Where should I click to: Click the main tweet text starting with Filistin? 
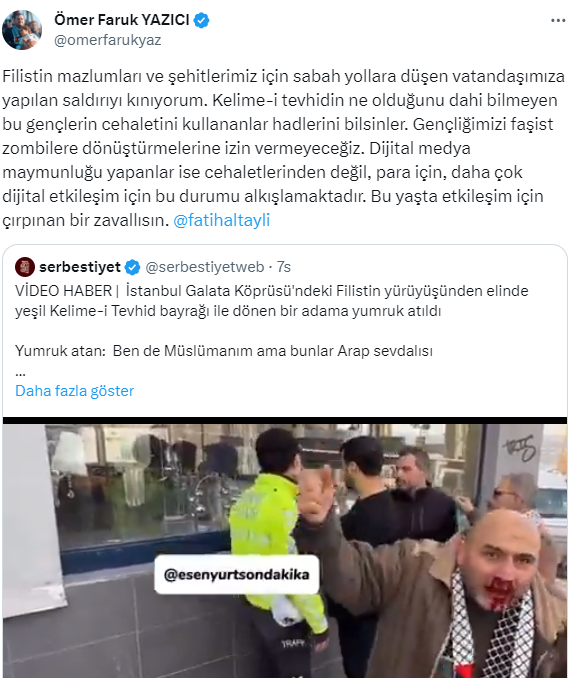click(283, 148)
